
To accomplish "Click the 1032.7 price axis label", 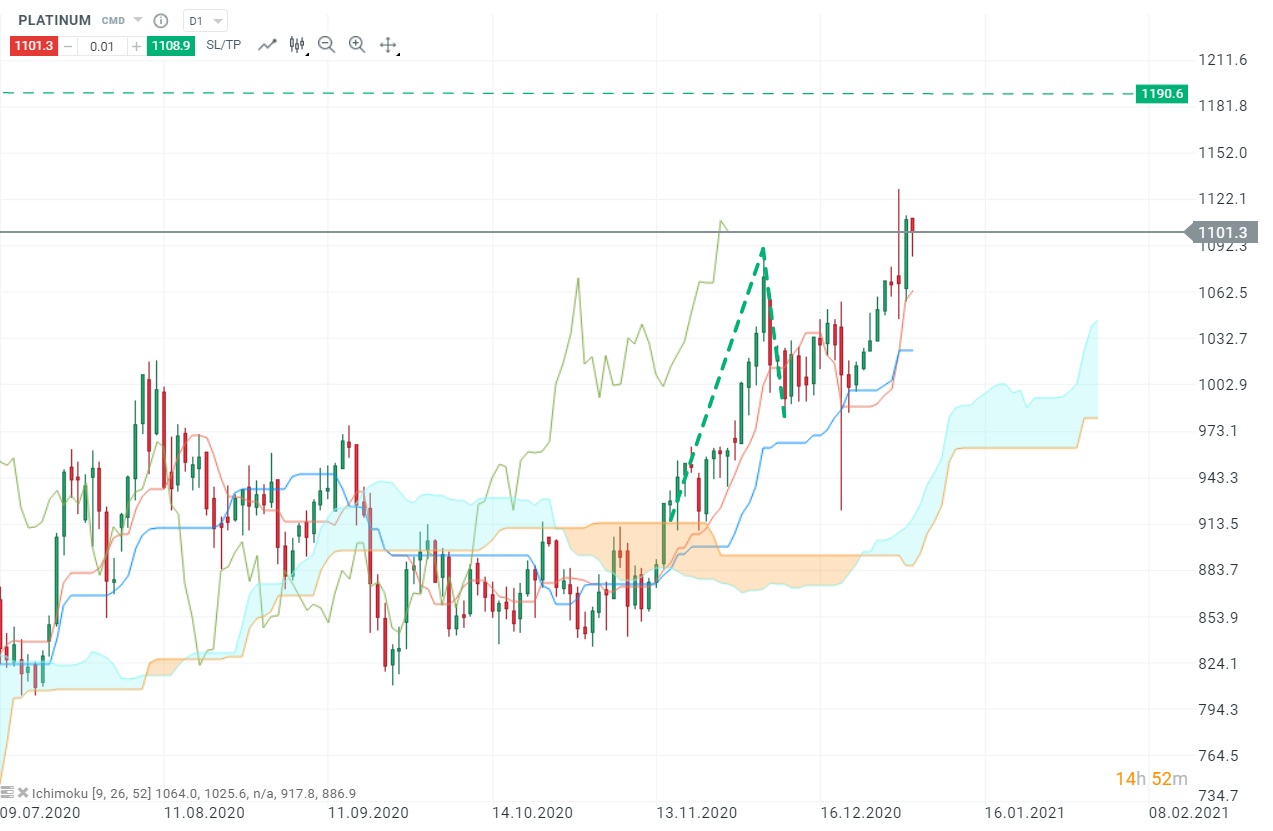I will click(x=1223, y=338).
